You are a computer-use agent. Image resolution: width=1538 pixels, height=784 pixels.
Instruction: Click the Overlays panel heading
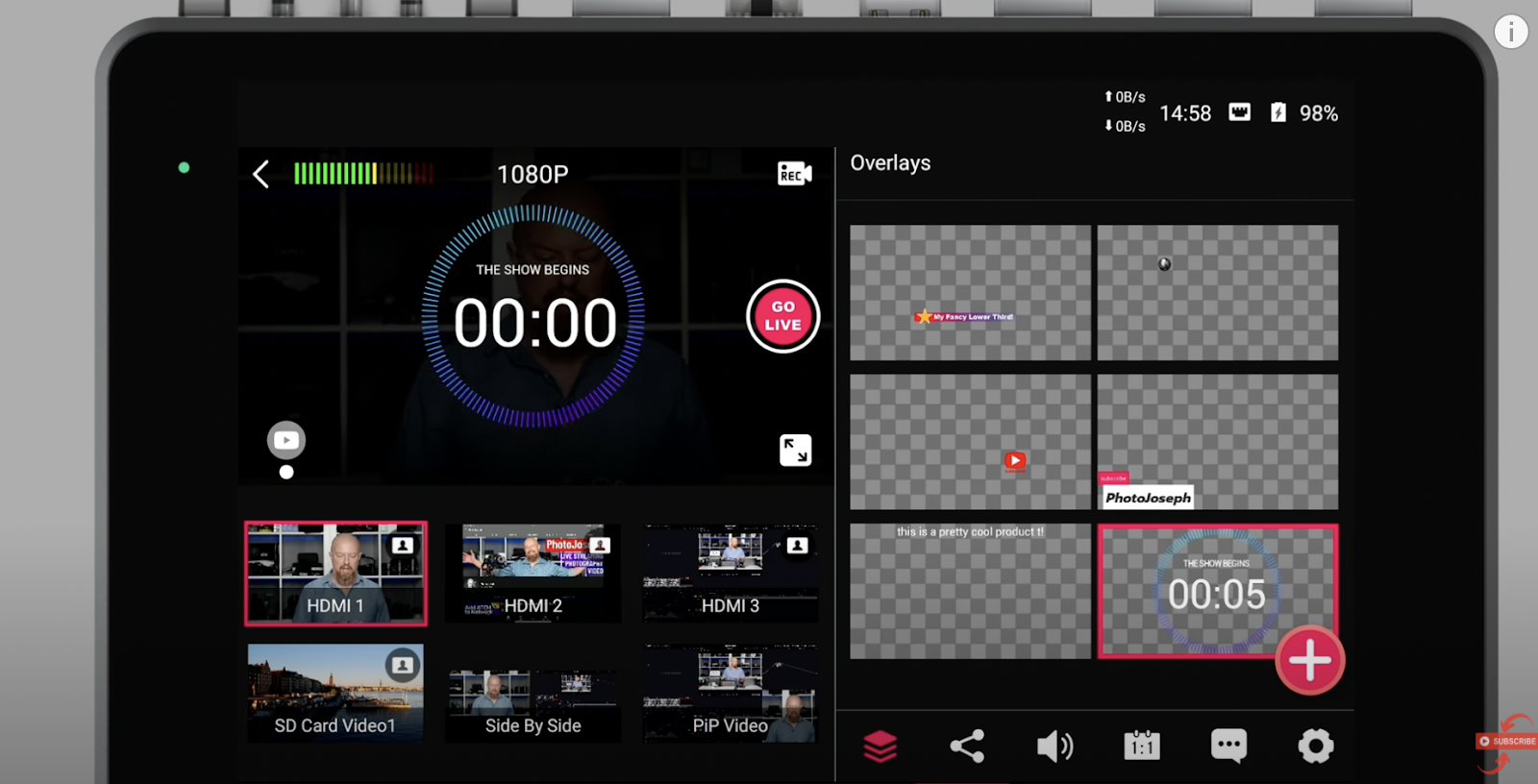coord(890,162)
